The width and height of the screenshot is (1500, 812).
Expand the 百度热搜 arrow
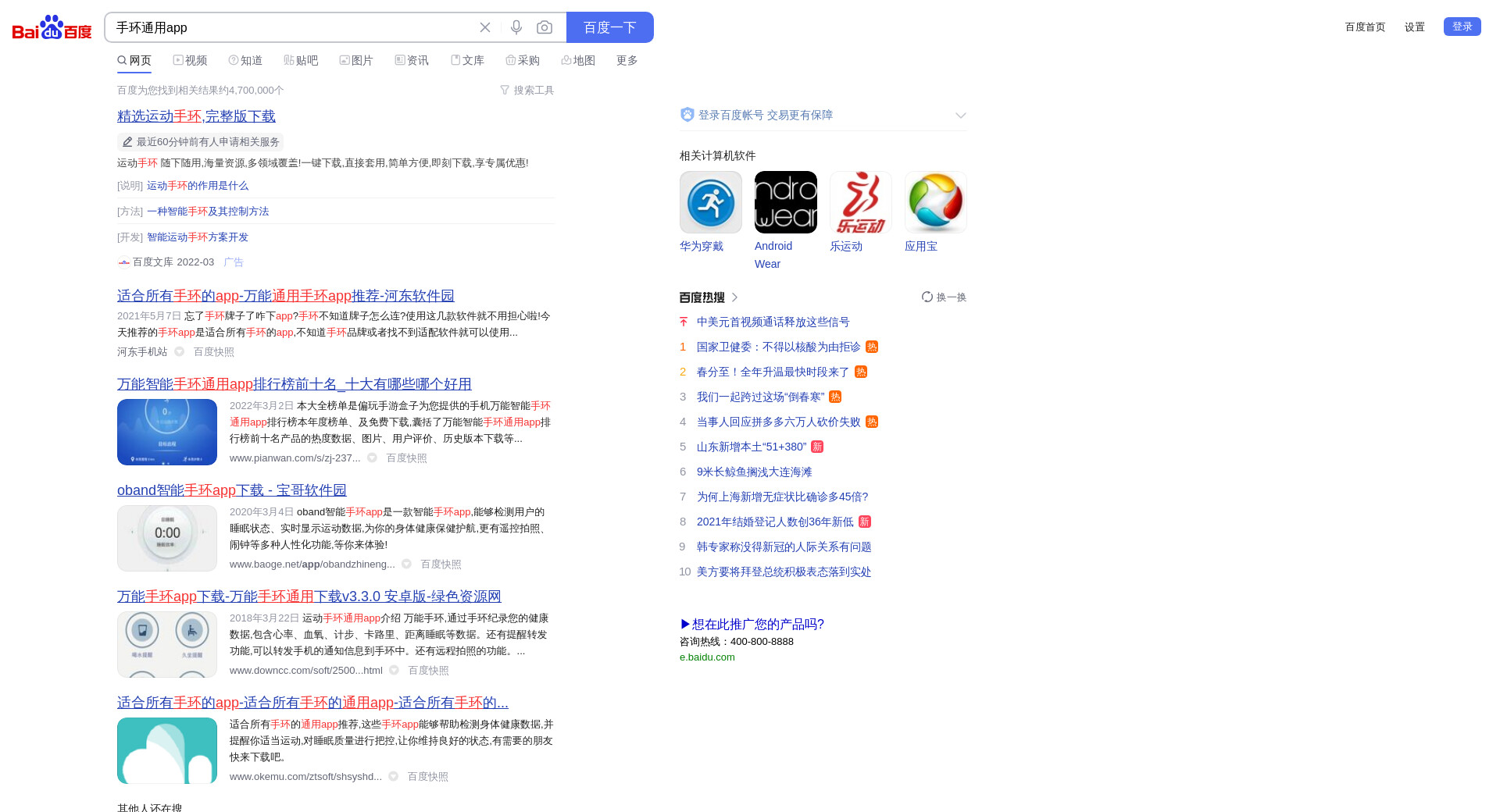point(734,297)
